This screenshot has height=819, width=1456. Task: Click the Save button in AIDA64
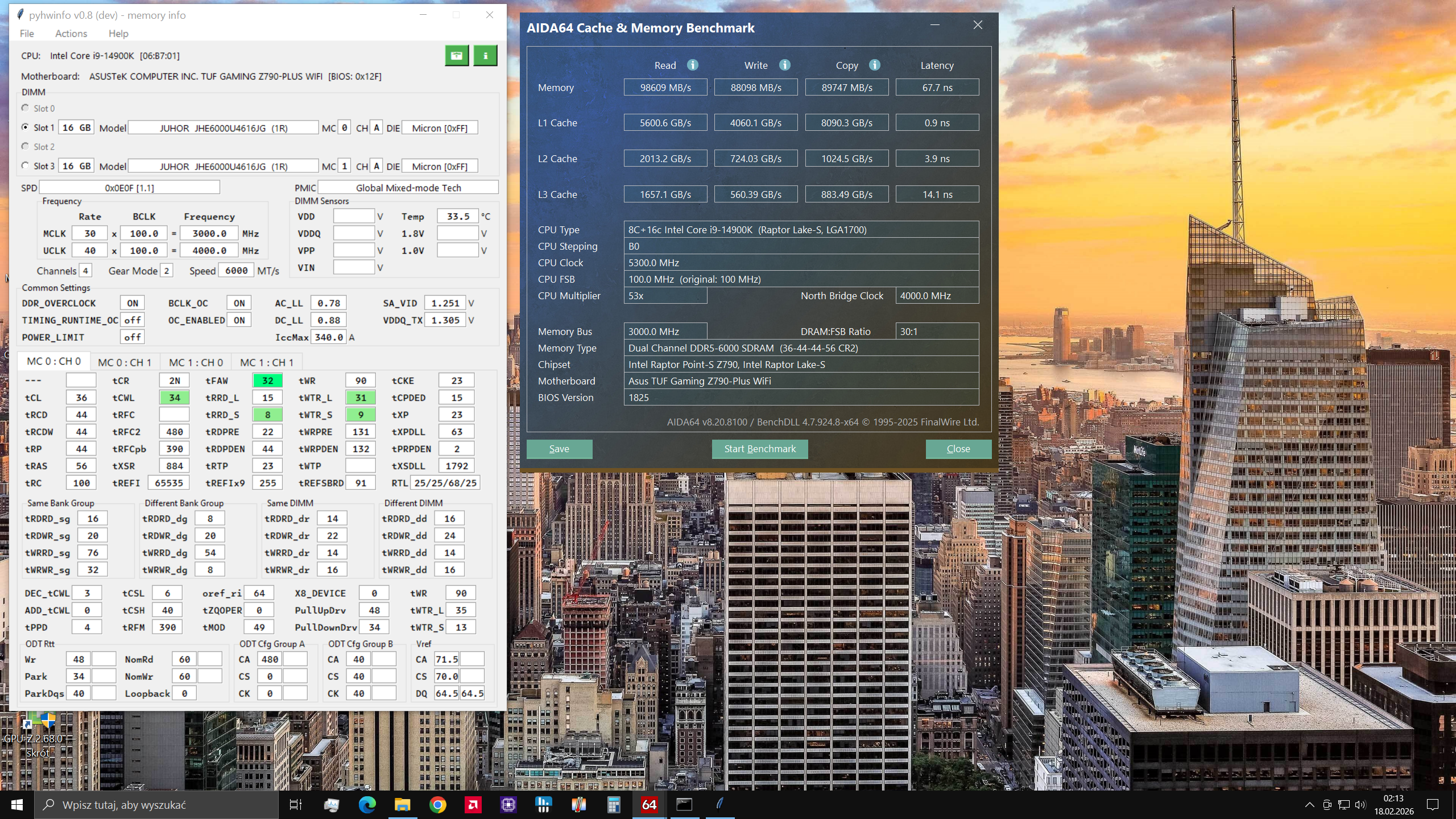(559, 449)
